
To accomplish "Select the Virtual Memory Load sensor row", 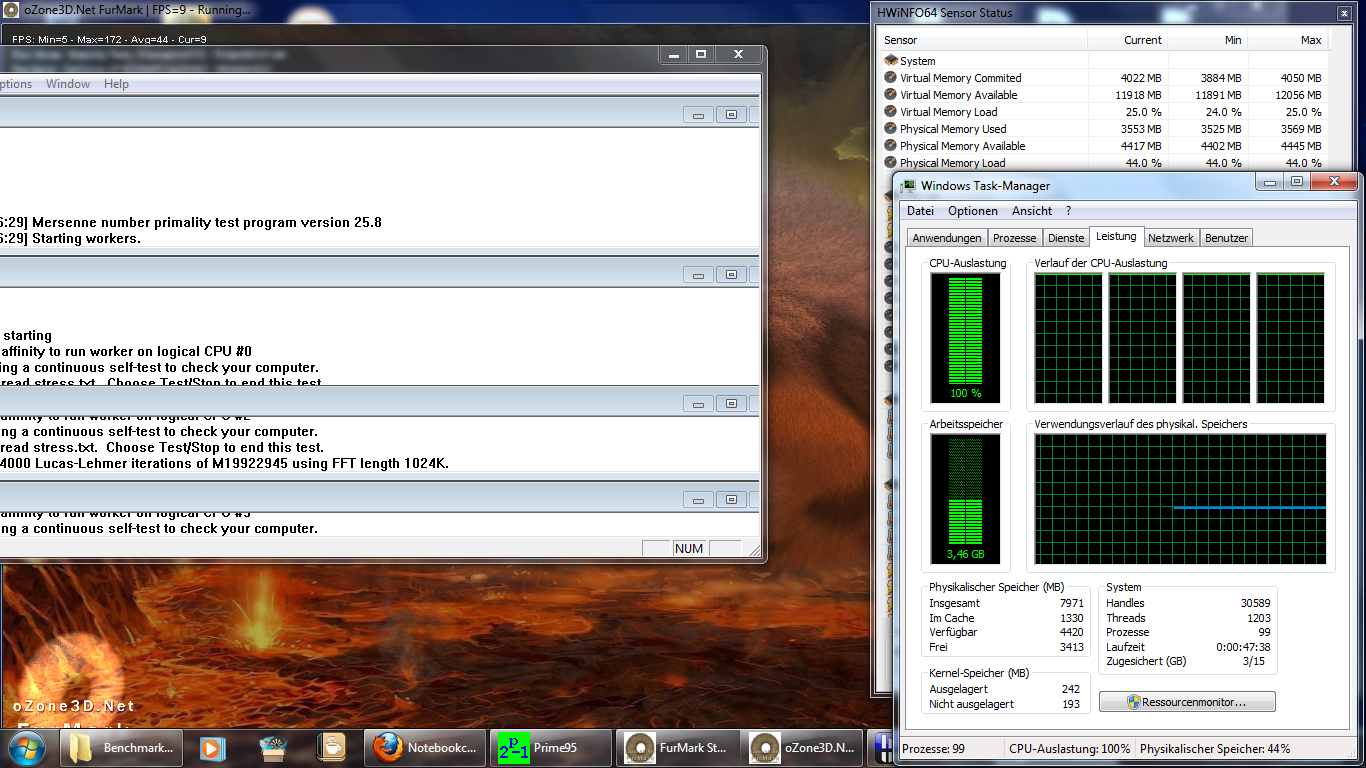I will tap(948, 112).
